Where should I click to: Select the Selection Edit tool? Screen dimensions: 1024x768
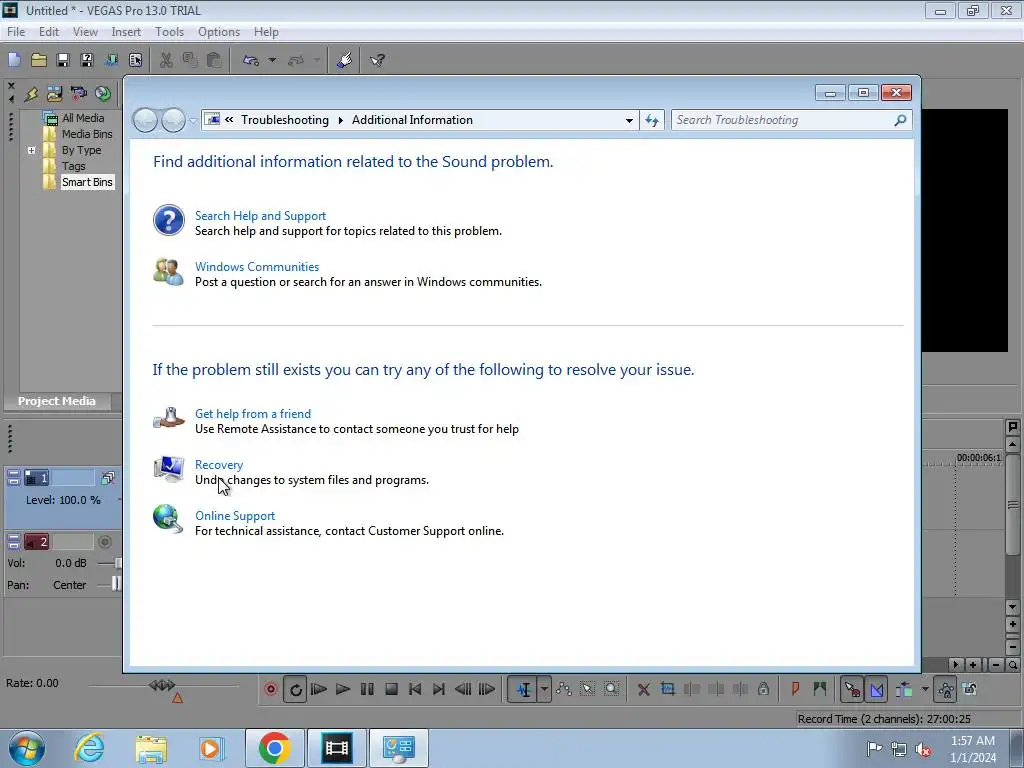tap(587, 689)
